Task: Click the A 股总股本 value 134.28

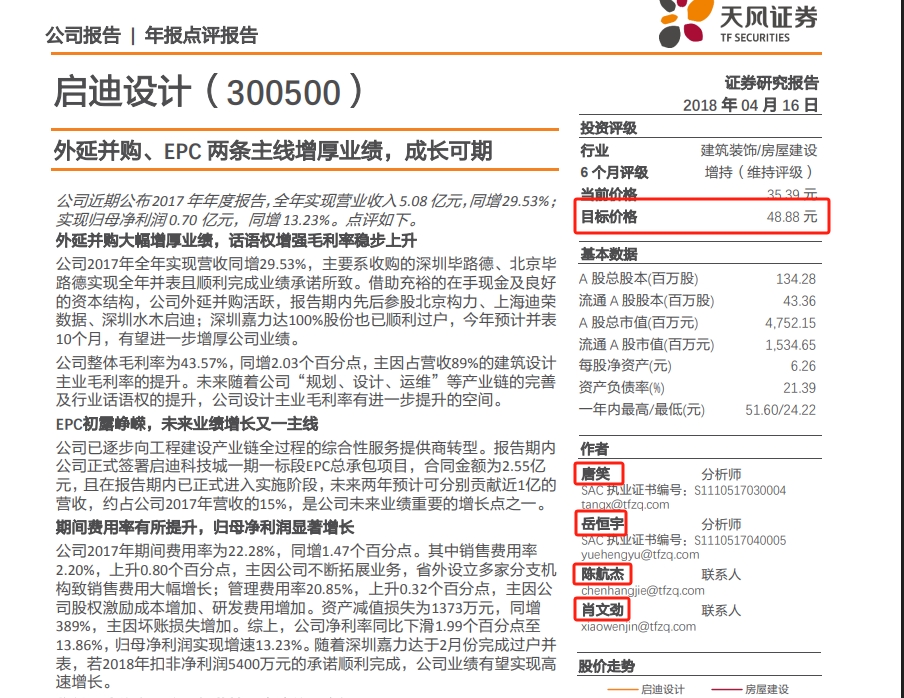Action: (x=796, y=279)
